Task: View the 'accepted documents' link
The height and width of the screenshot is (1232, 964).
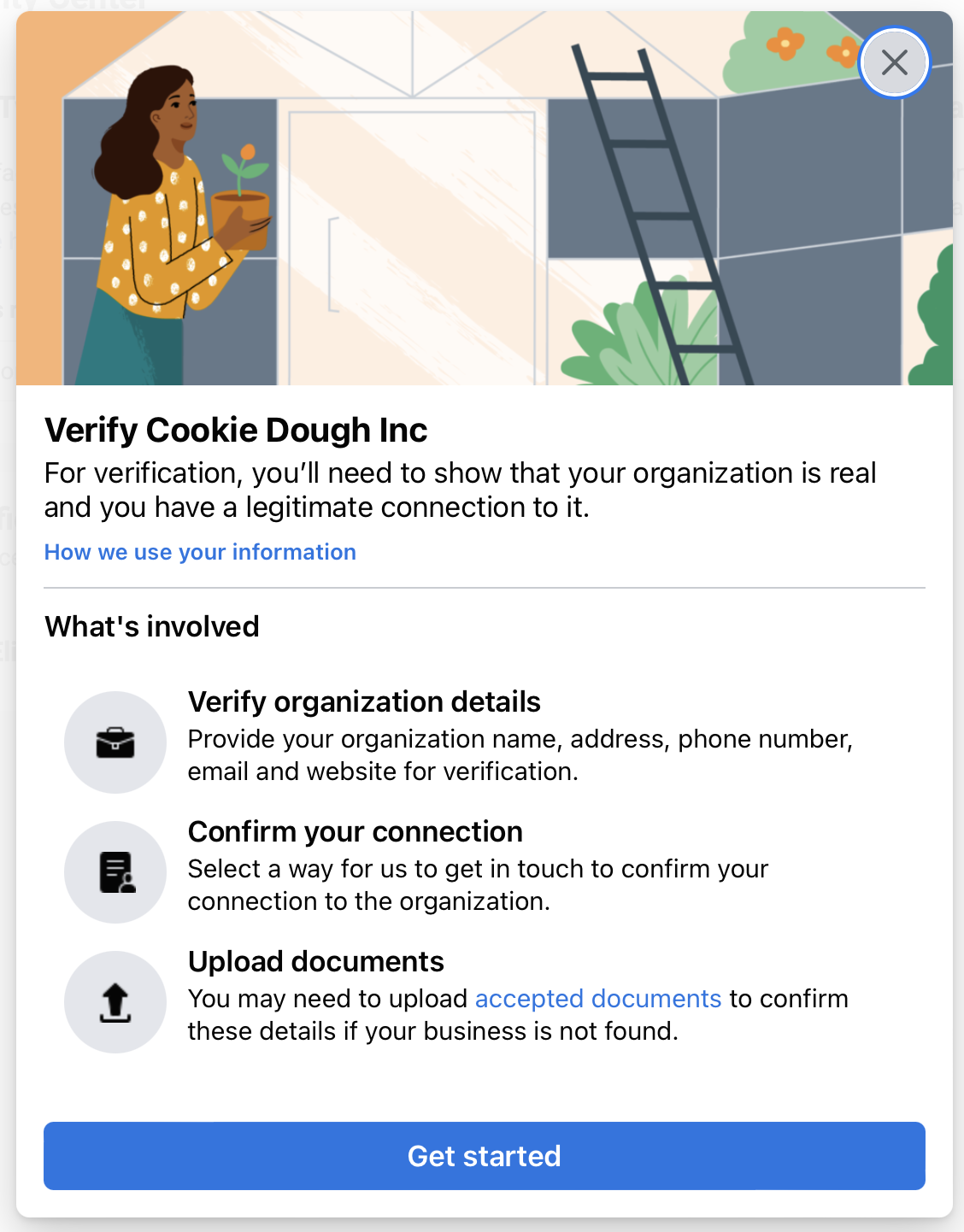Action: click(598, 998)
